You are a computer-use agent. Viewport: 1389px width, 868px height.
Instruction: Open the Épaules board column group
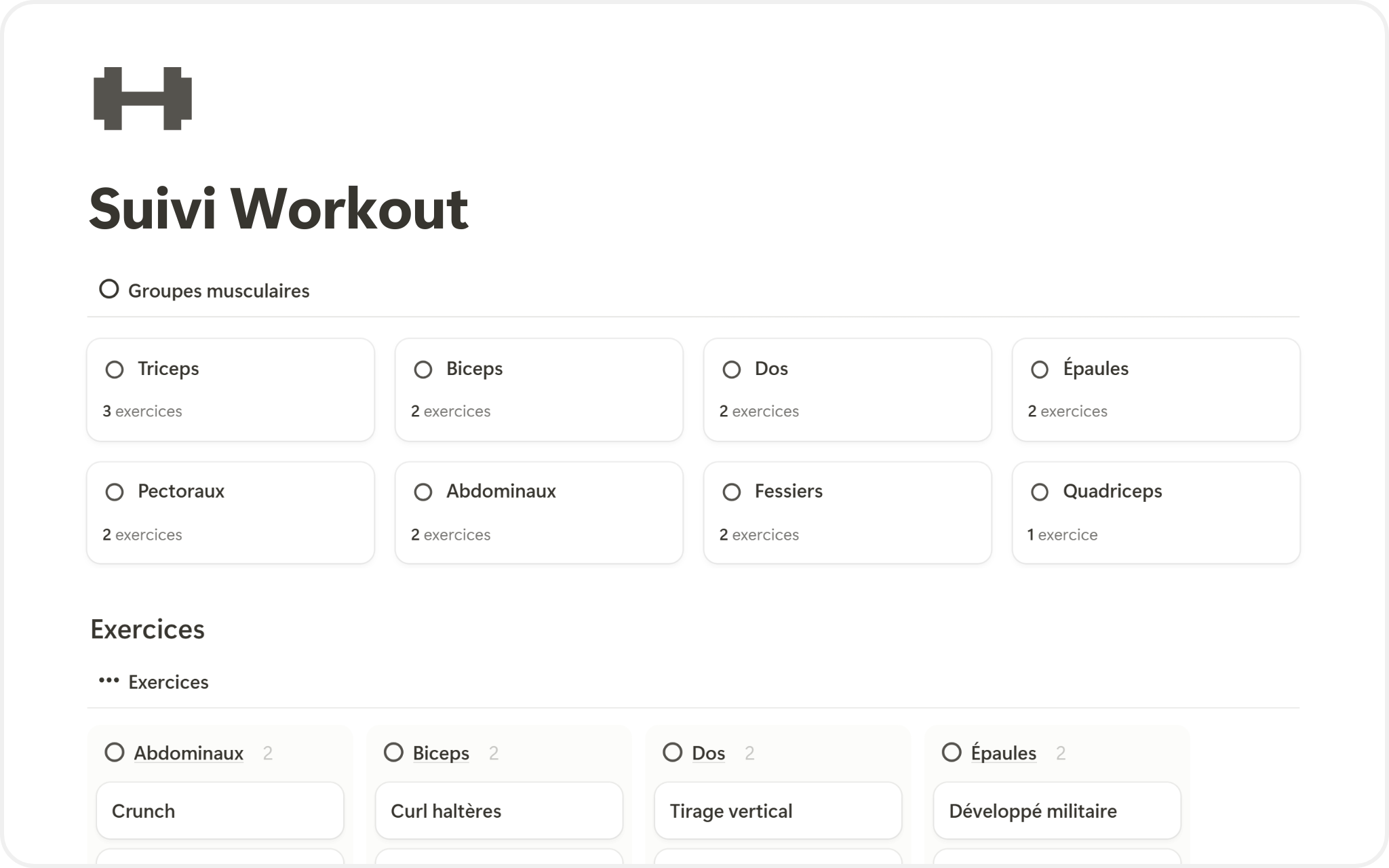click(x=1003, y=753)
